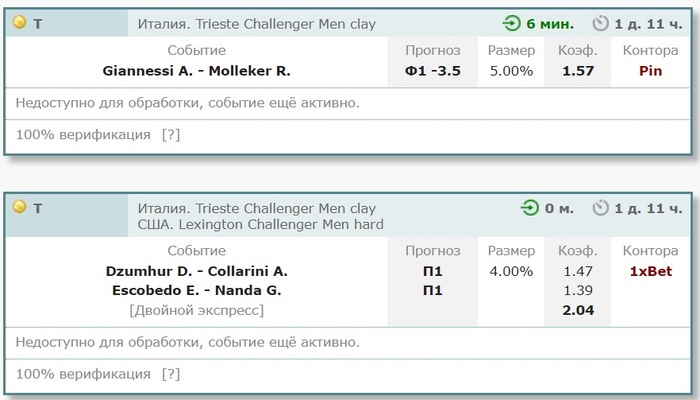Click the США Lexington Challenger Men hard text
The height and width of the screenshot is (400, 700).
click(x=261, y=225)
